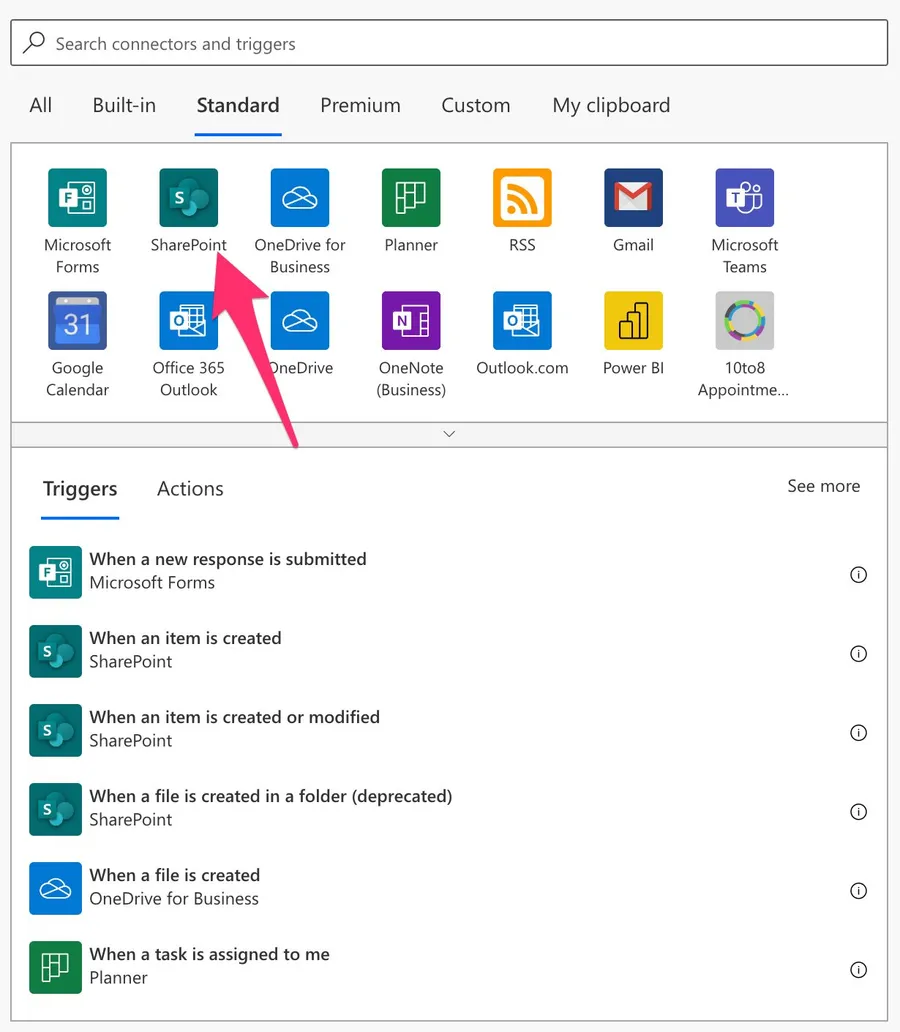The image size is (900, 1032).
Task: Click the Search connectors and triggers field
Action: pos(449,44)
